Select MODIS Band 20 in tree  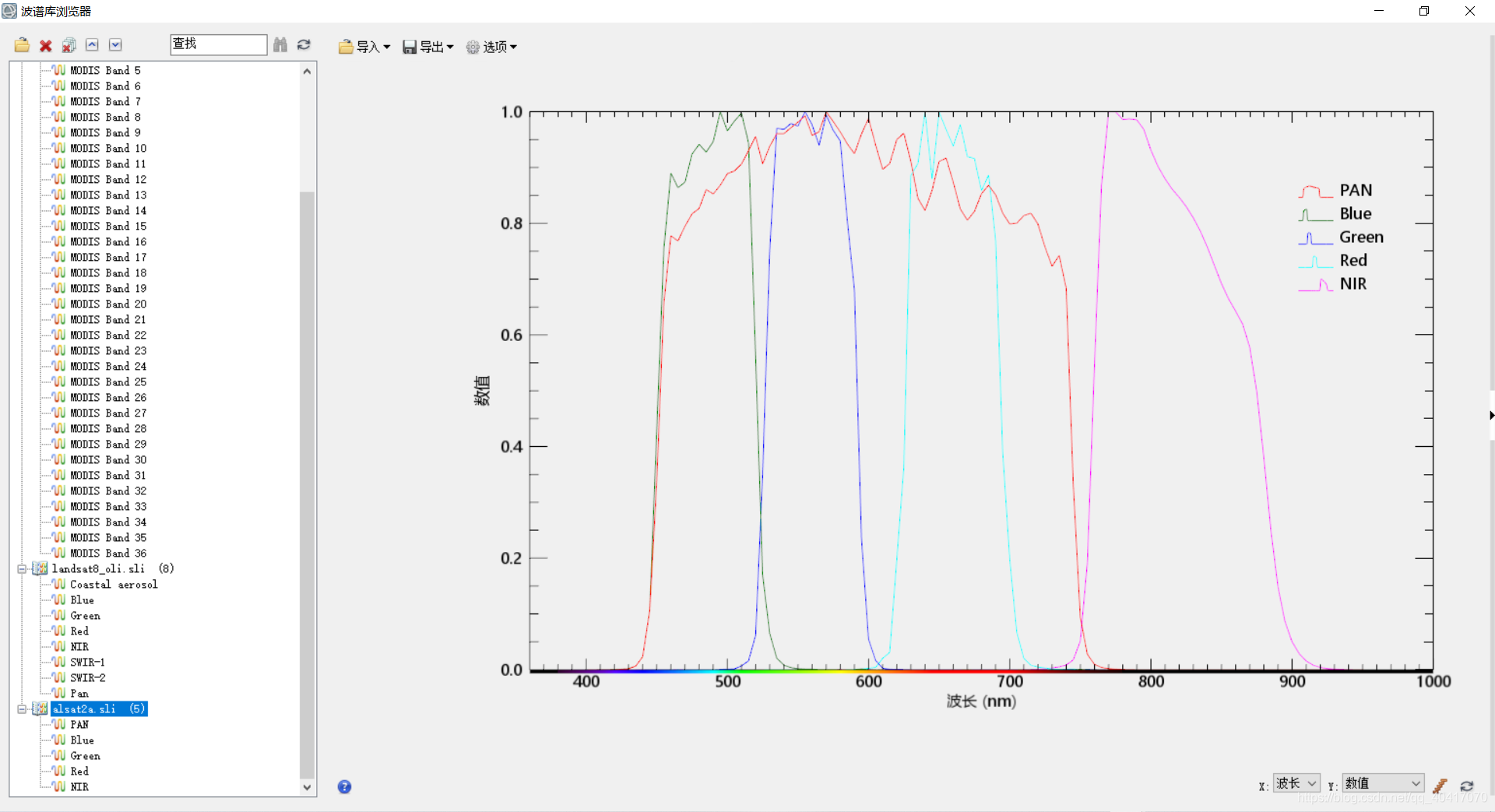pos(108,304)
